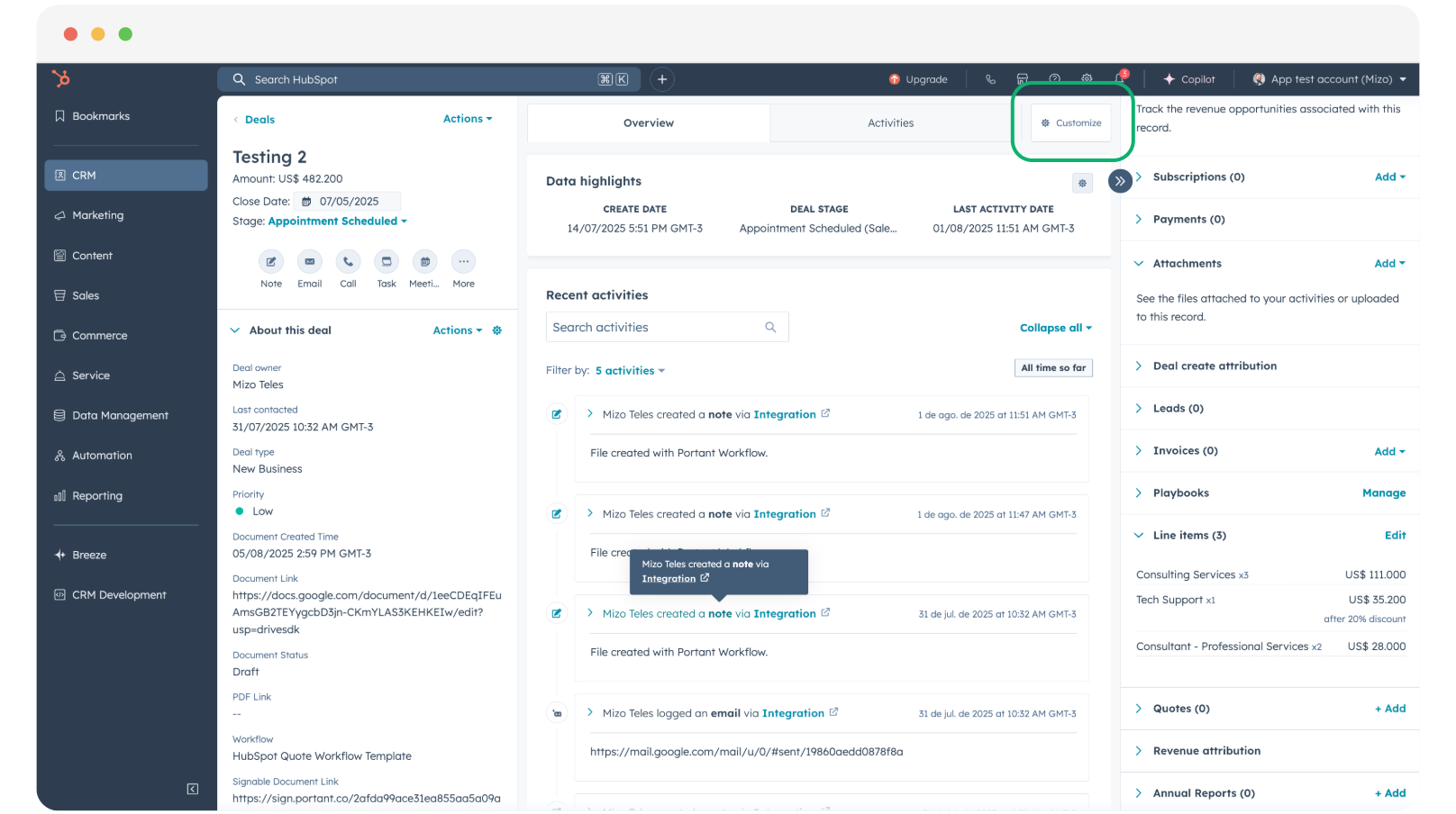Click the Customize button
Screen dimensions: 1456x814
point(1071,123)
